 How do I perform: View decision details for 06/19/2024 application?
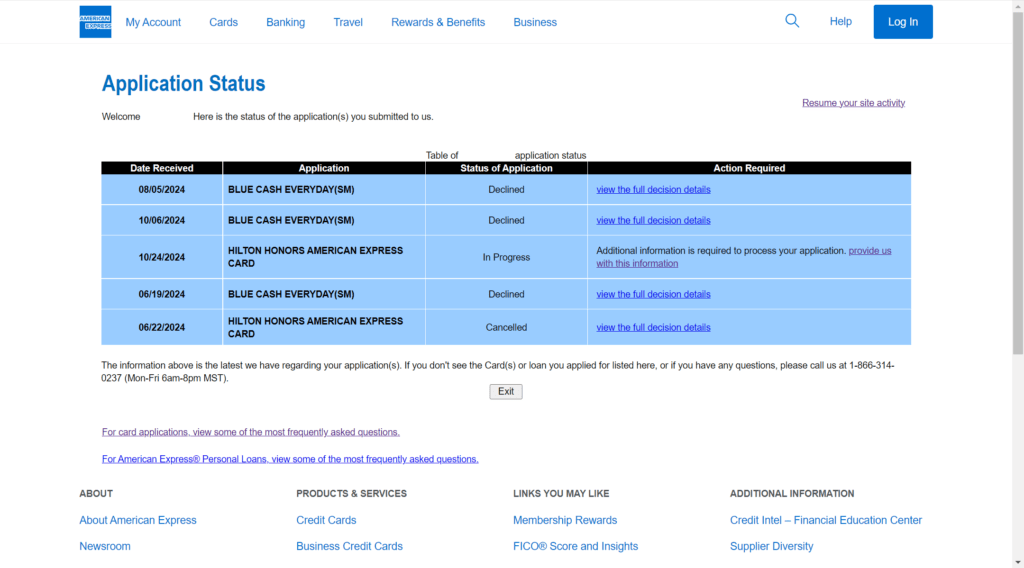point(653,294)
